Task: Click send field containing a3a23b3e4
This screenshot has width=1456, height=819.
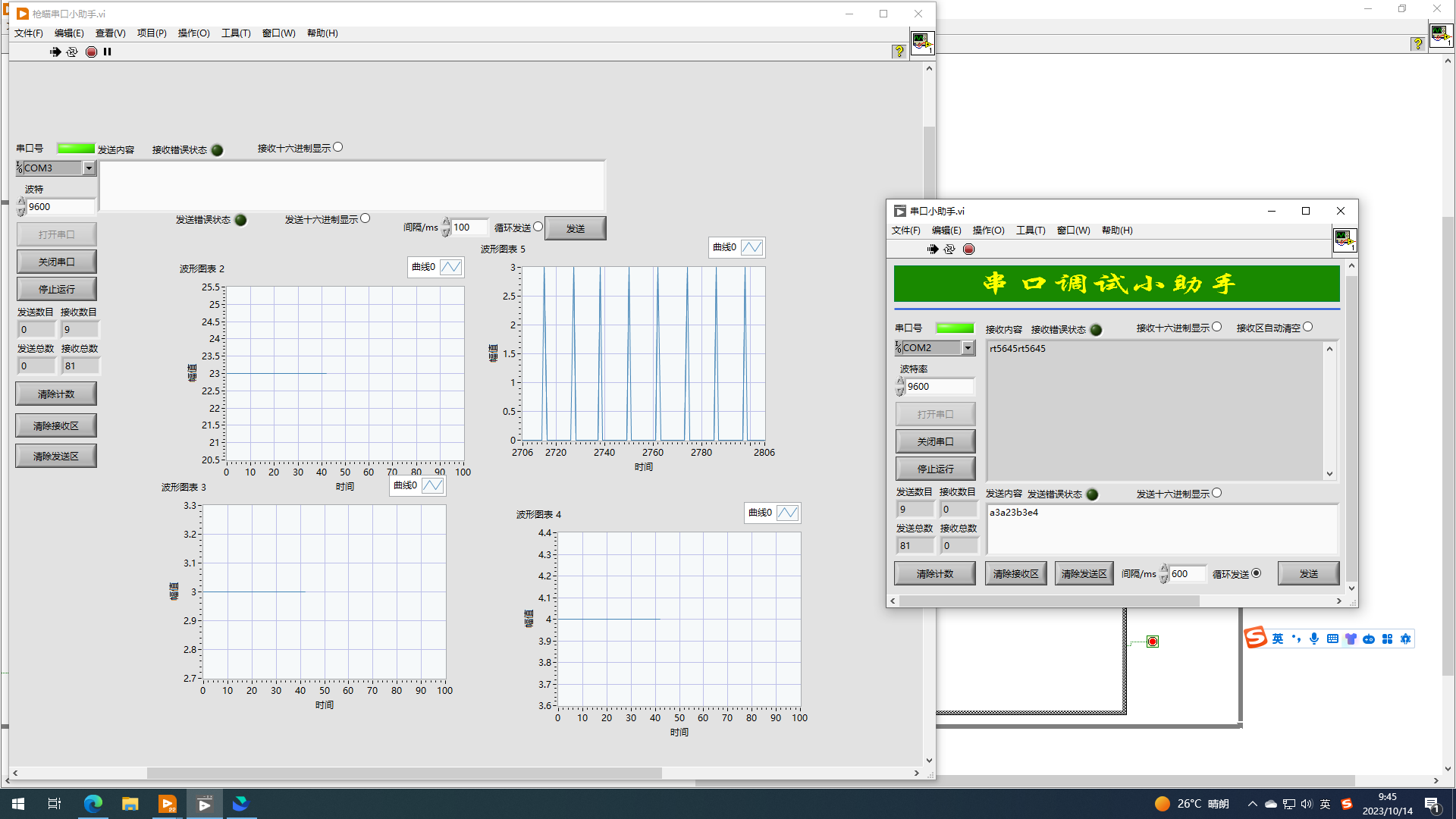Action: click(x=1162, y=529)
